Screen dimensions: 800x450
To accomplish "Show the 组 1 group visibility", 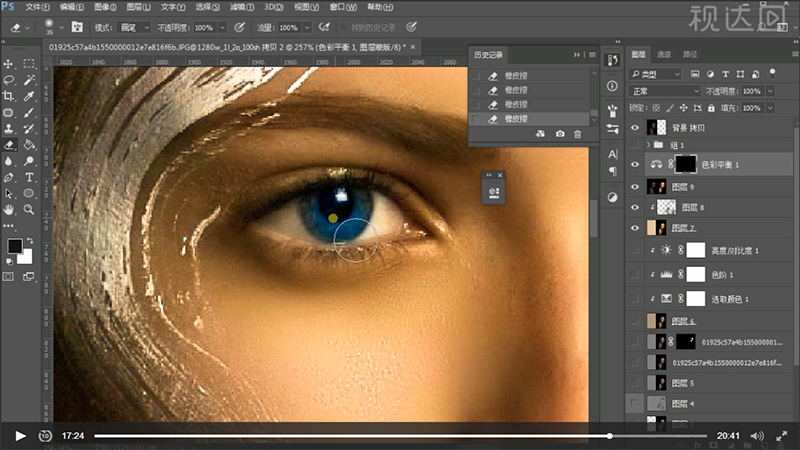I will (x=635, y=145).
